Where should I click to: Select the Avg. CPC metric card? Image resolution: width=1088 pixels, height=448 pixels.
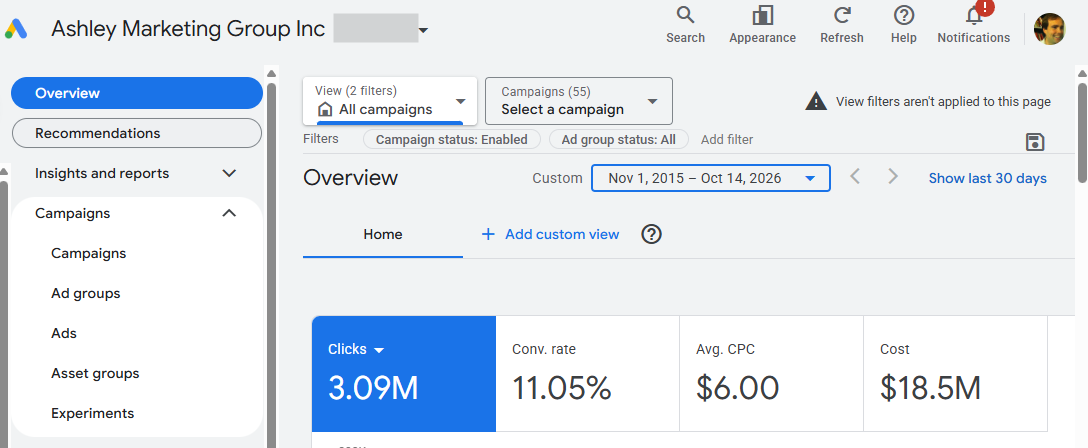point(772,374)
